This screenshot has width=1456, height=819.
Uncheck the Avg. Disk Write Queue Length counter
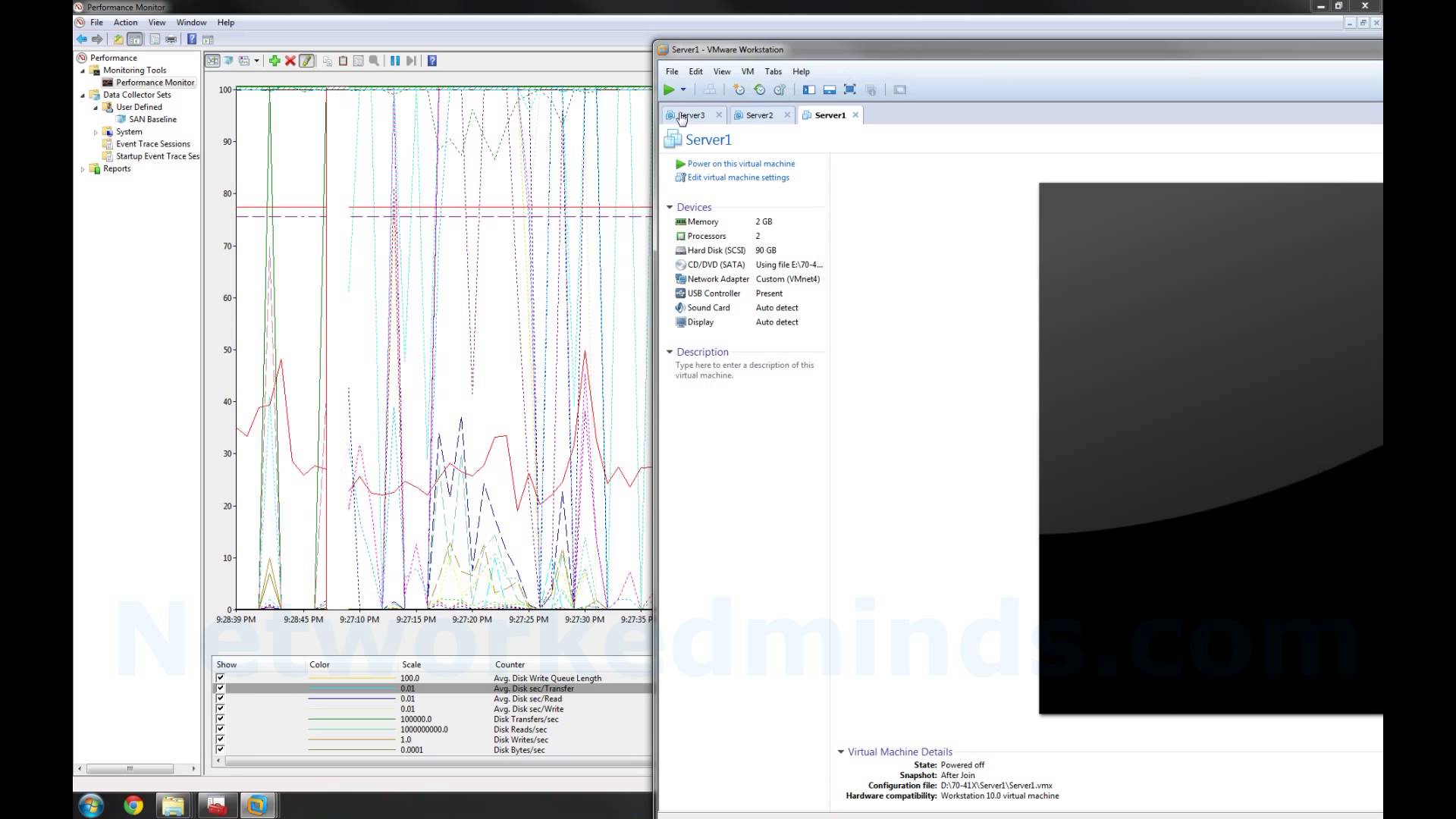(x=220, y=678)
